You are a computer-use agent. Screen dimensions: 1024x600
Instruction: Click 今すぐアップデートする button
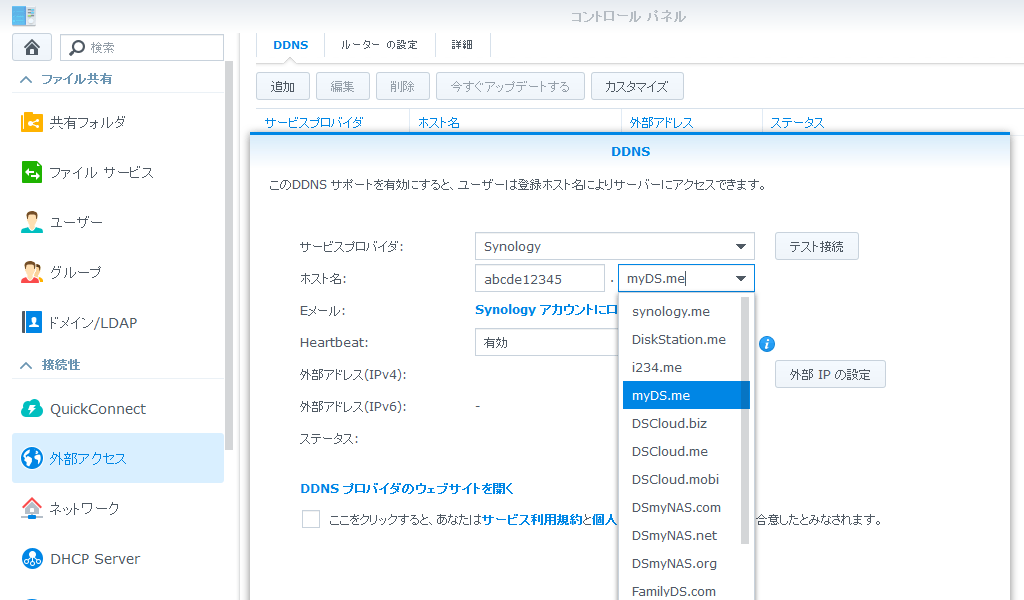click(510, 86)
